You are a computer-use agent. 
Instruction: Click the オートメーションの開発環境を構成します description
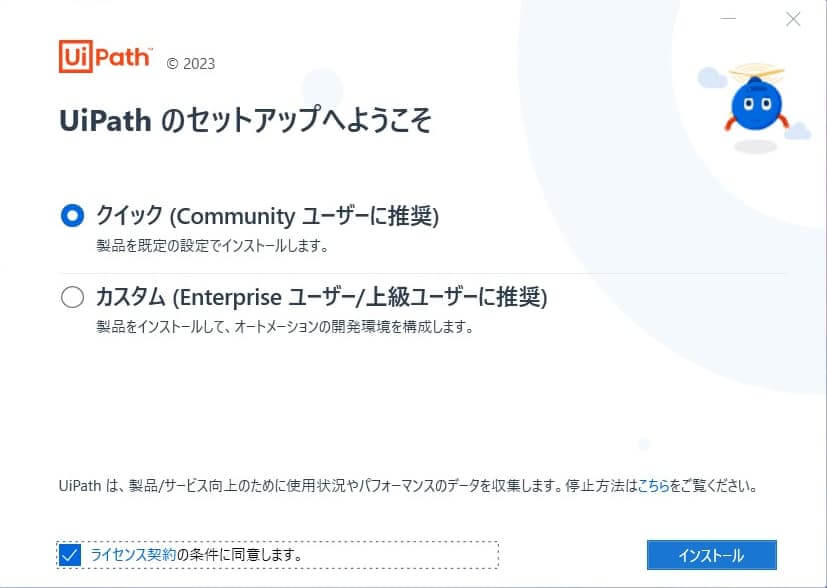tap(285, 327)
